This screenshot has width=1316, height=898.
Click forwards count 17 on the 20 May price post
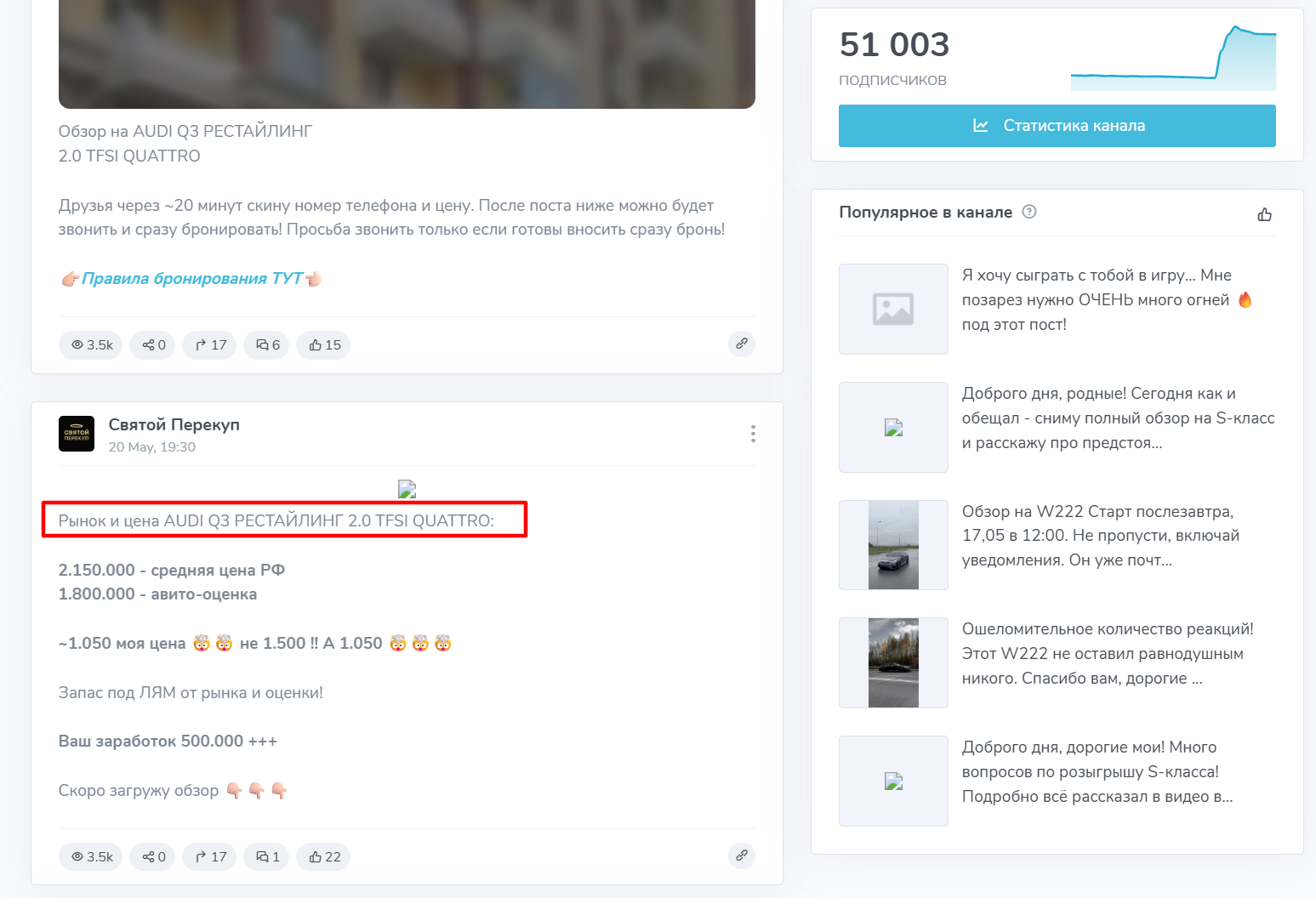[x=210, y=856]
